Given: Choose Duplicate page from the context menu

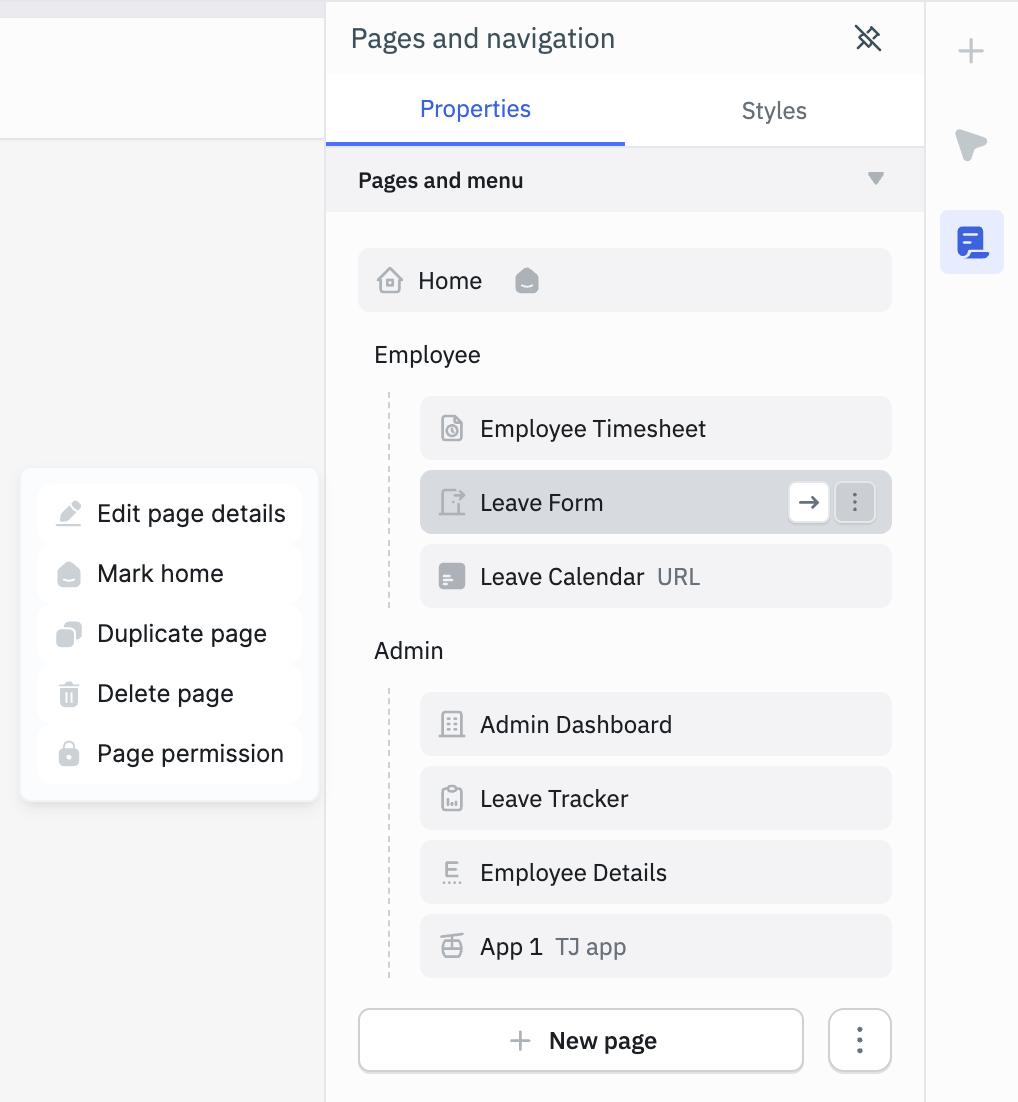Looking at the screenshot, I should click(181, 633).
